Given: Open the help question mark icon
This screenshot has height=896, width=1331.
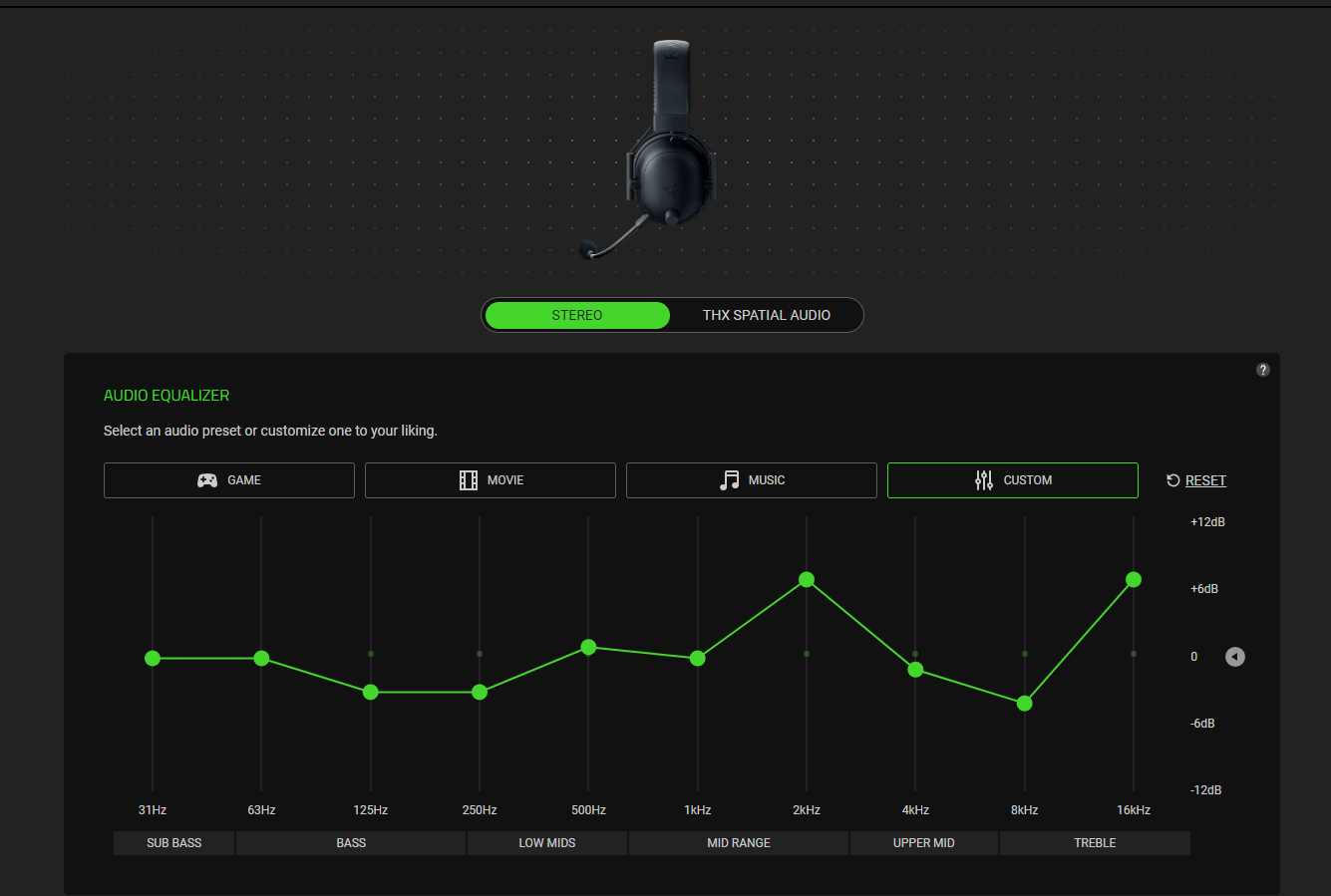Looking at the screenshot, I should point(1263,370).
